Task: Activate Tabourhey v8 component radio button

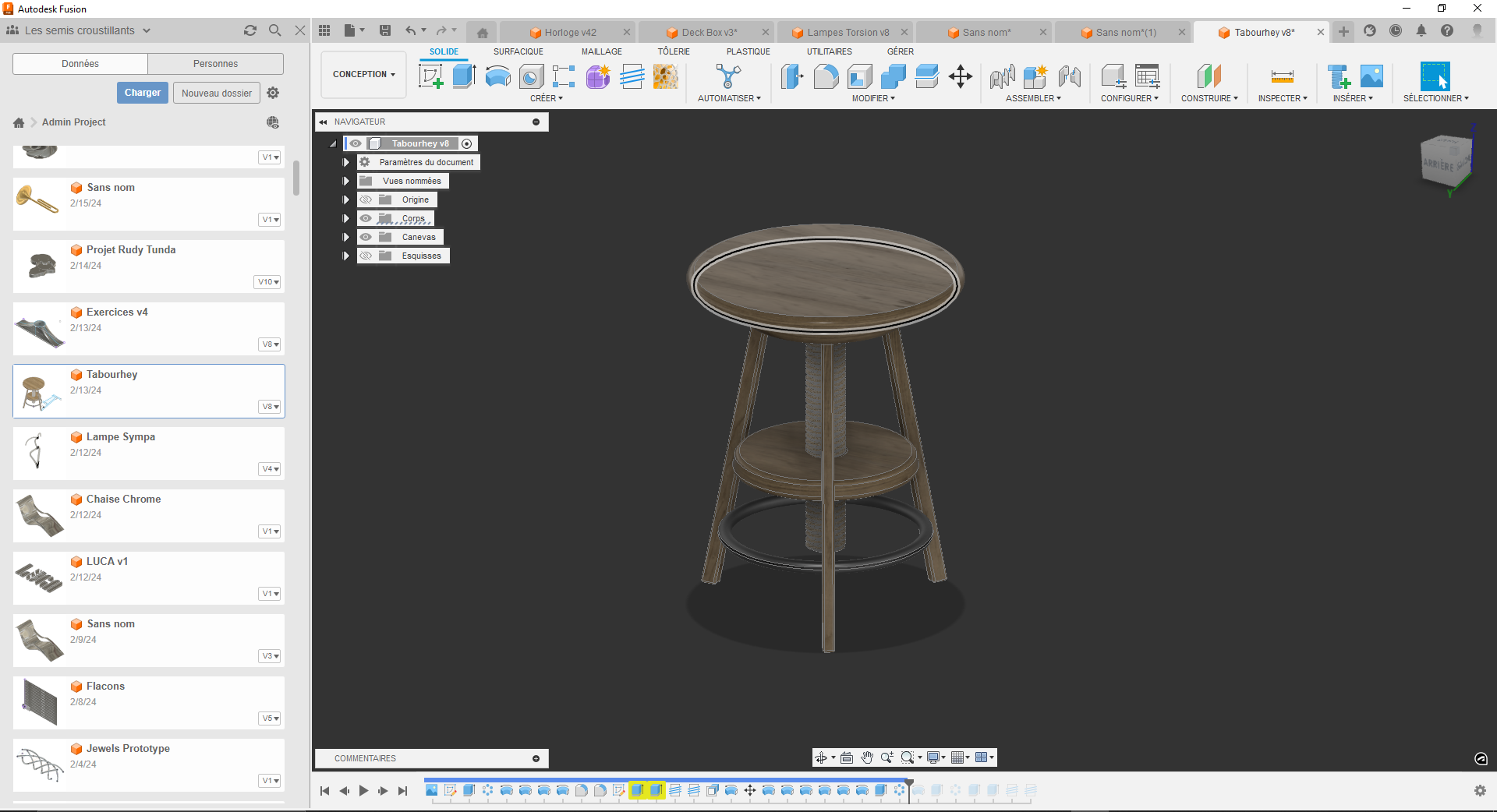Action: click(466, 143)
